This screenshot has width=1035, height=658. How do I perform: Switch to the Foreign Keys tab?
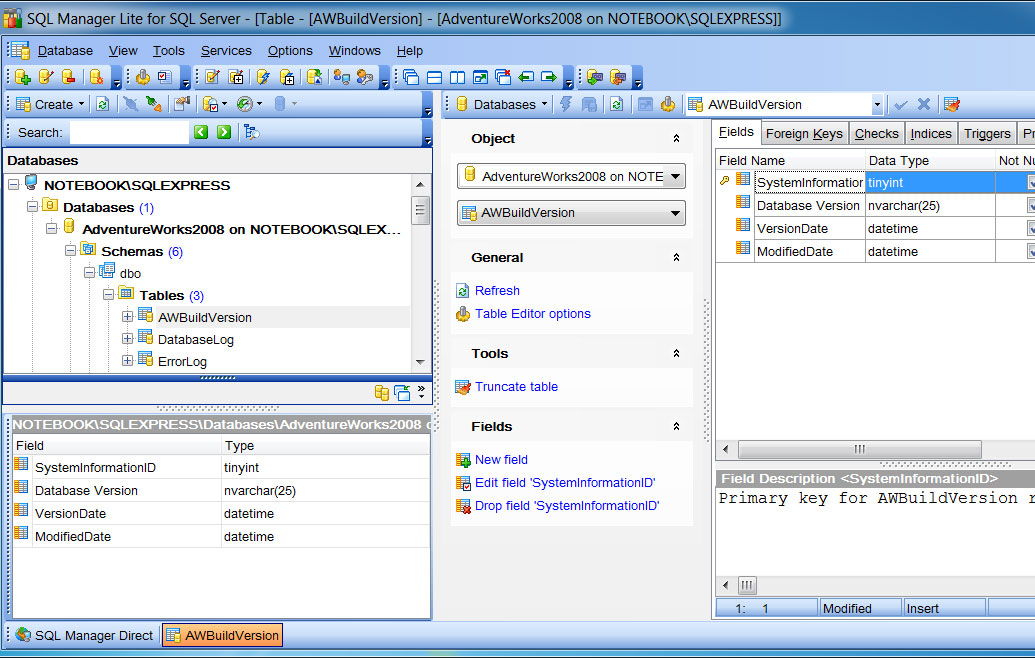point(804,134)
